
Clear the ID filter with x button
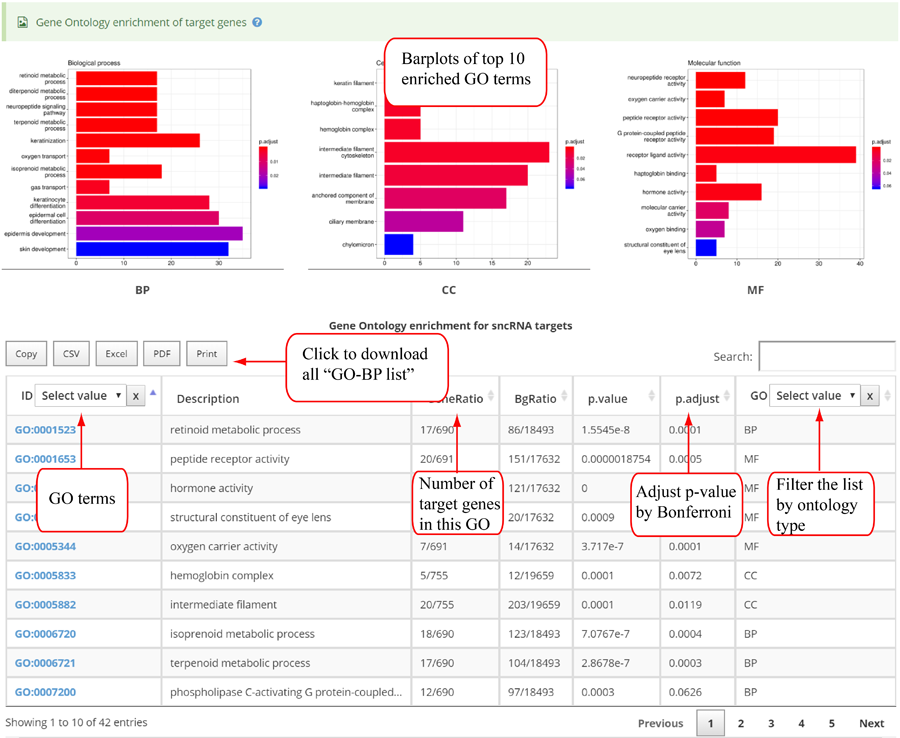pyautogui.click(x=137, y=396)
